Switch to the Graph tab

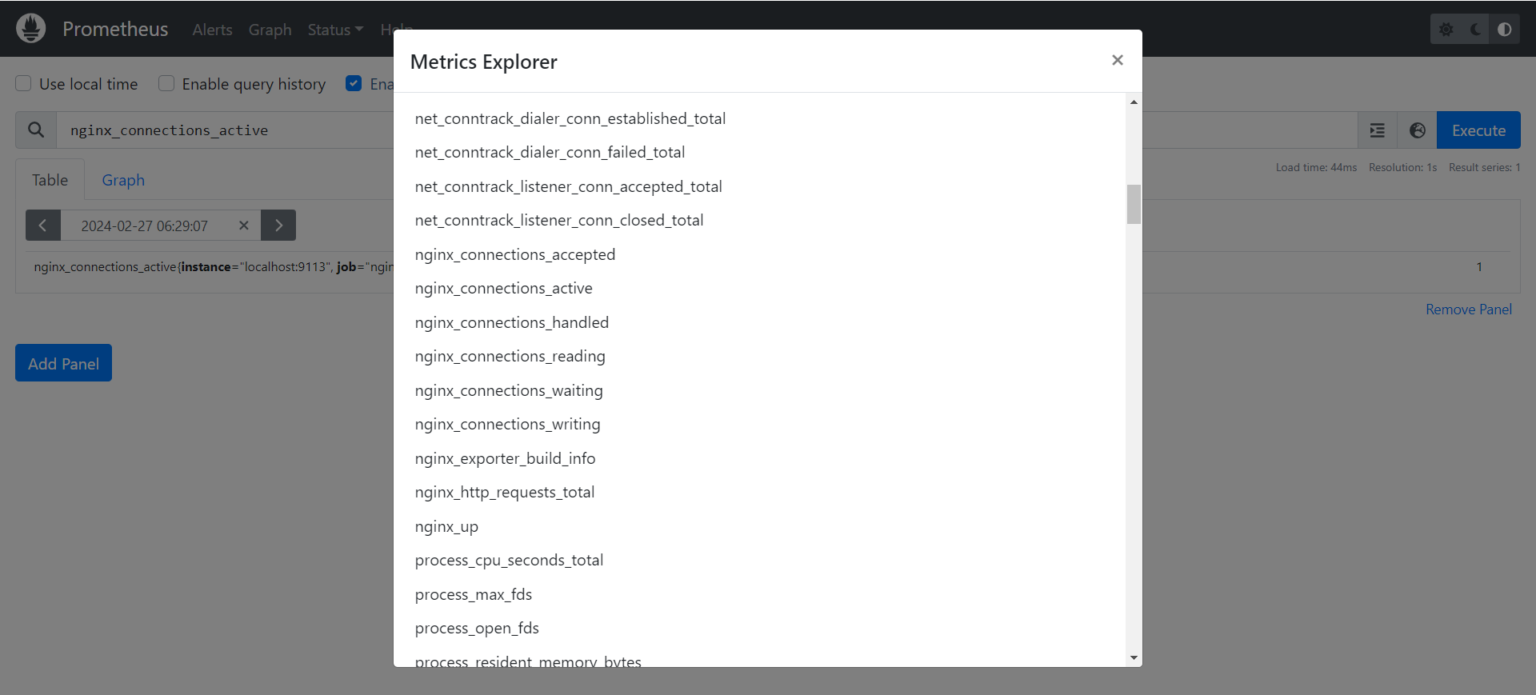[x=123, y=180]
